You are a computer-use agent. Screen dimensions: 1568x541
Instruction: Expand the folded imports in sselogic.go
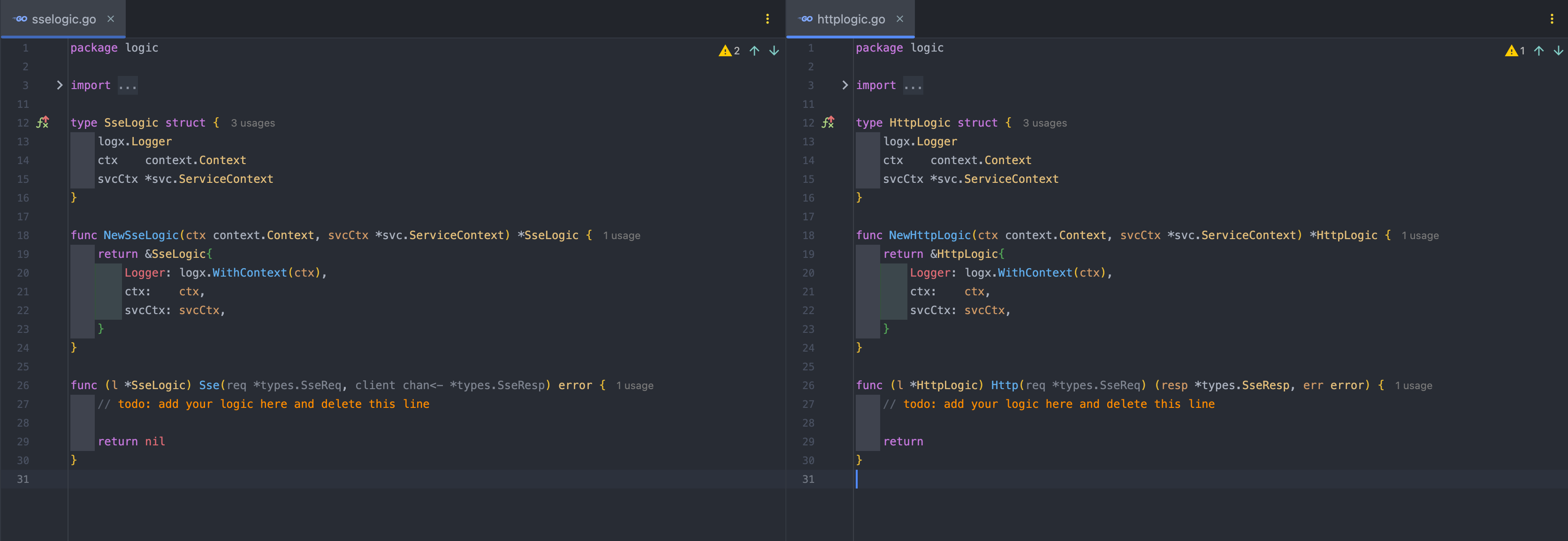(x=59, y=85)
